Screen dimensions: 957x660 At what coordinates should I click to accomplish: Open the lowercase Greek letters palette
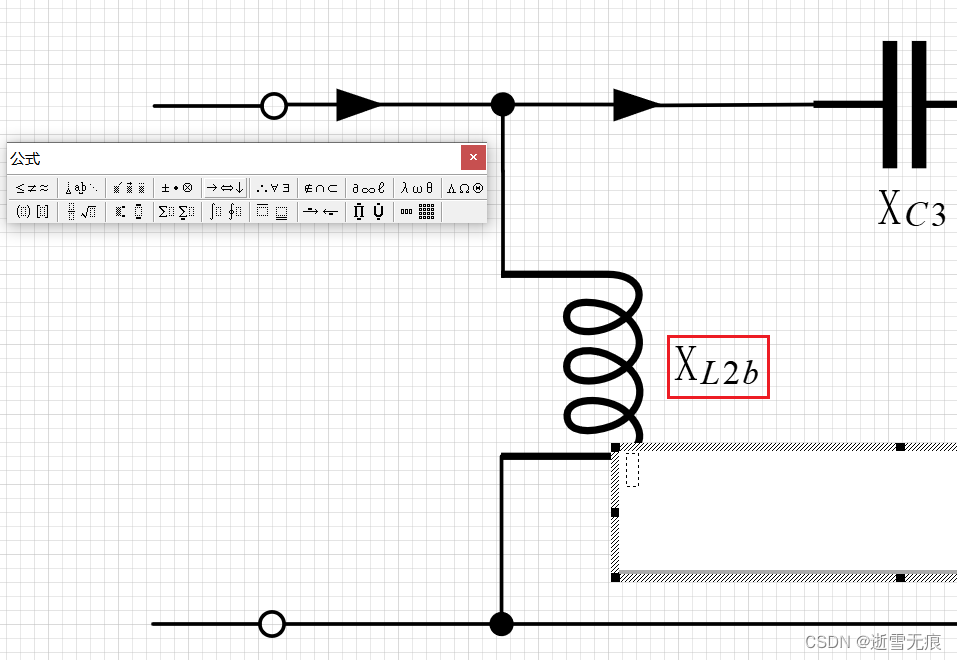click(x=416, y=187)
